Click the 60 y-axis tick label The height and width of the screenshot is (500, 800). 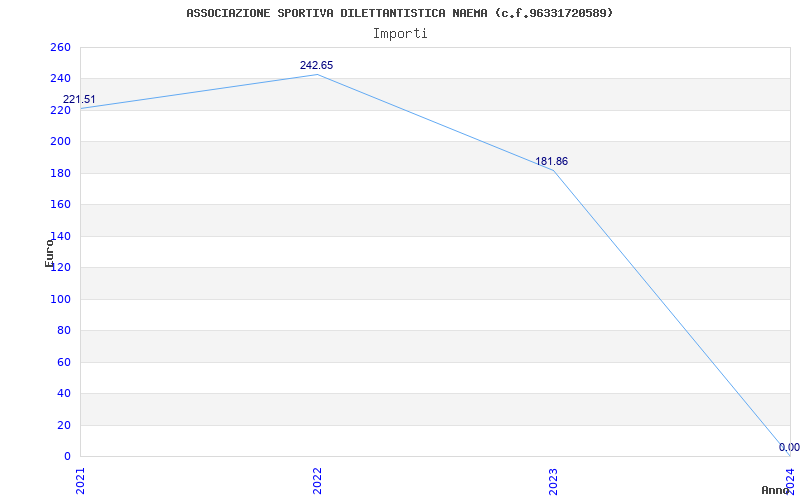tap(63, 362)
